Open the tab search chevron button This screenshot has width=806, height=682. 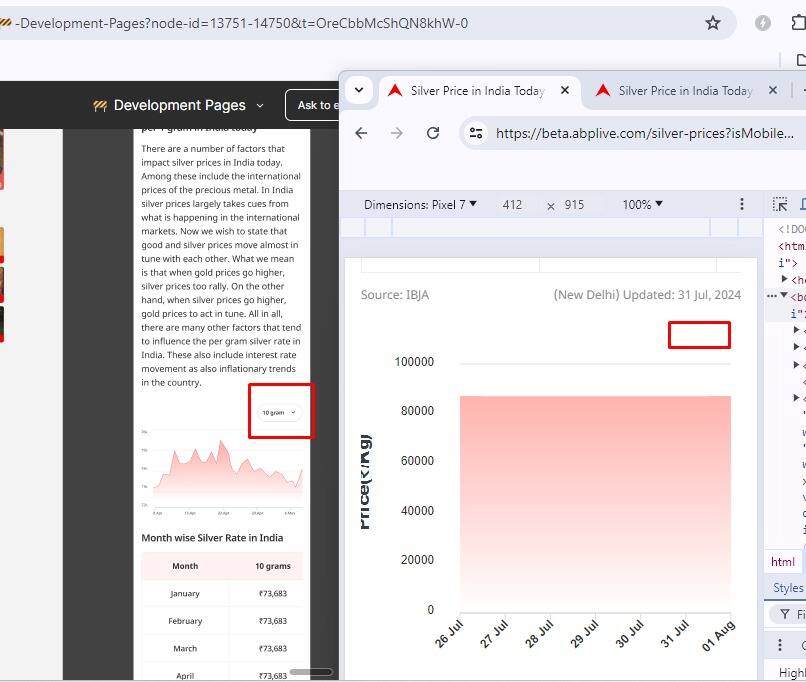359,90
